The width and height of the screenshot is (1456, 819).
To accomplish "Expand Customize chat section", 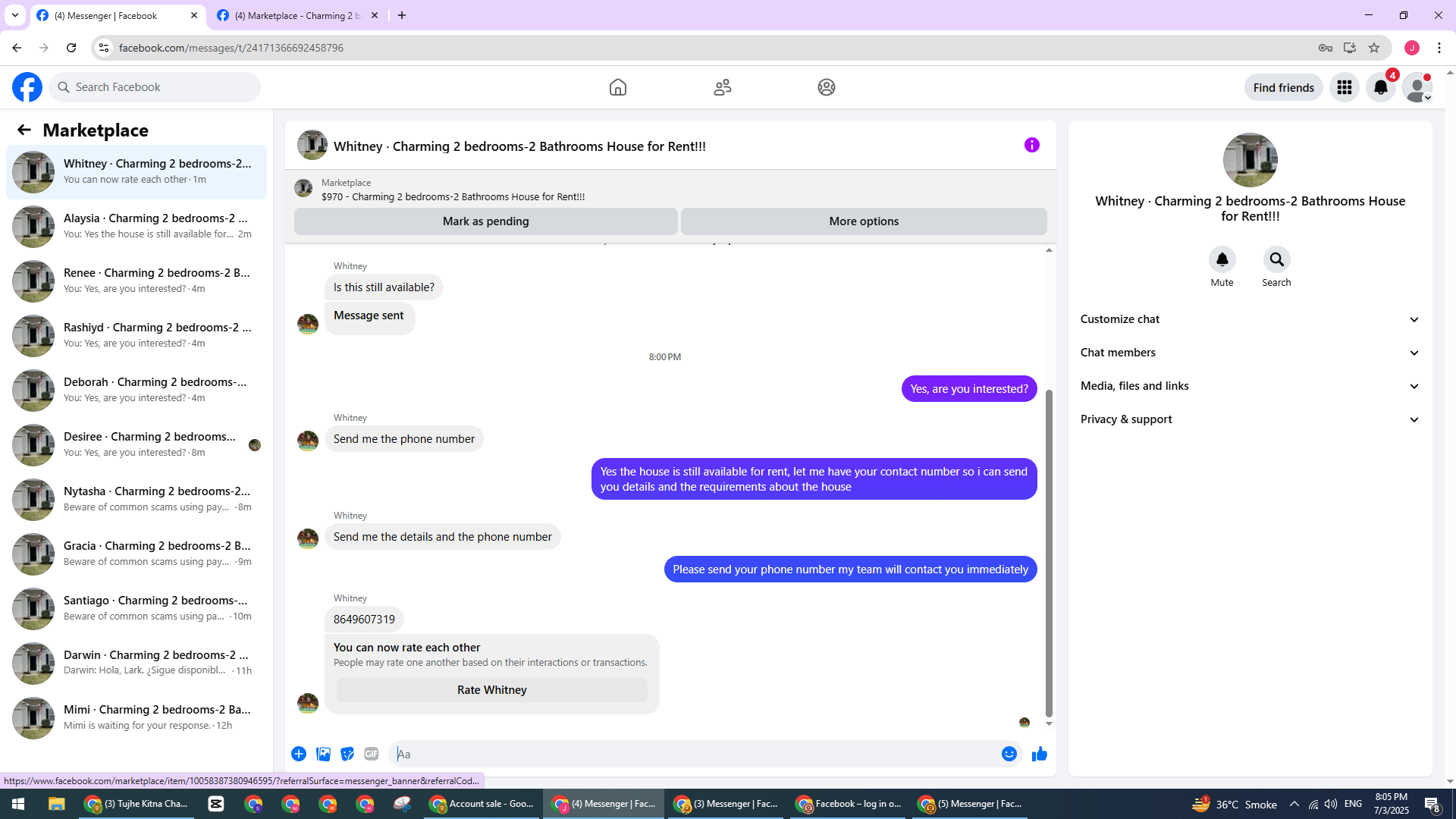I will [1250, 319].
